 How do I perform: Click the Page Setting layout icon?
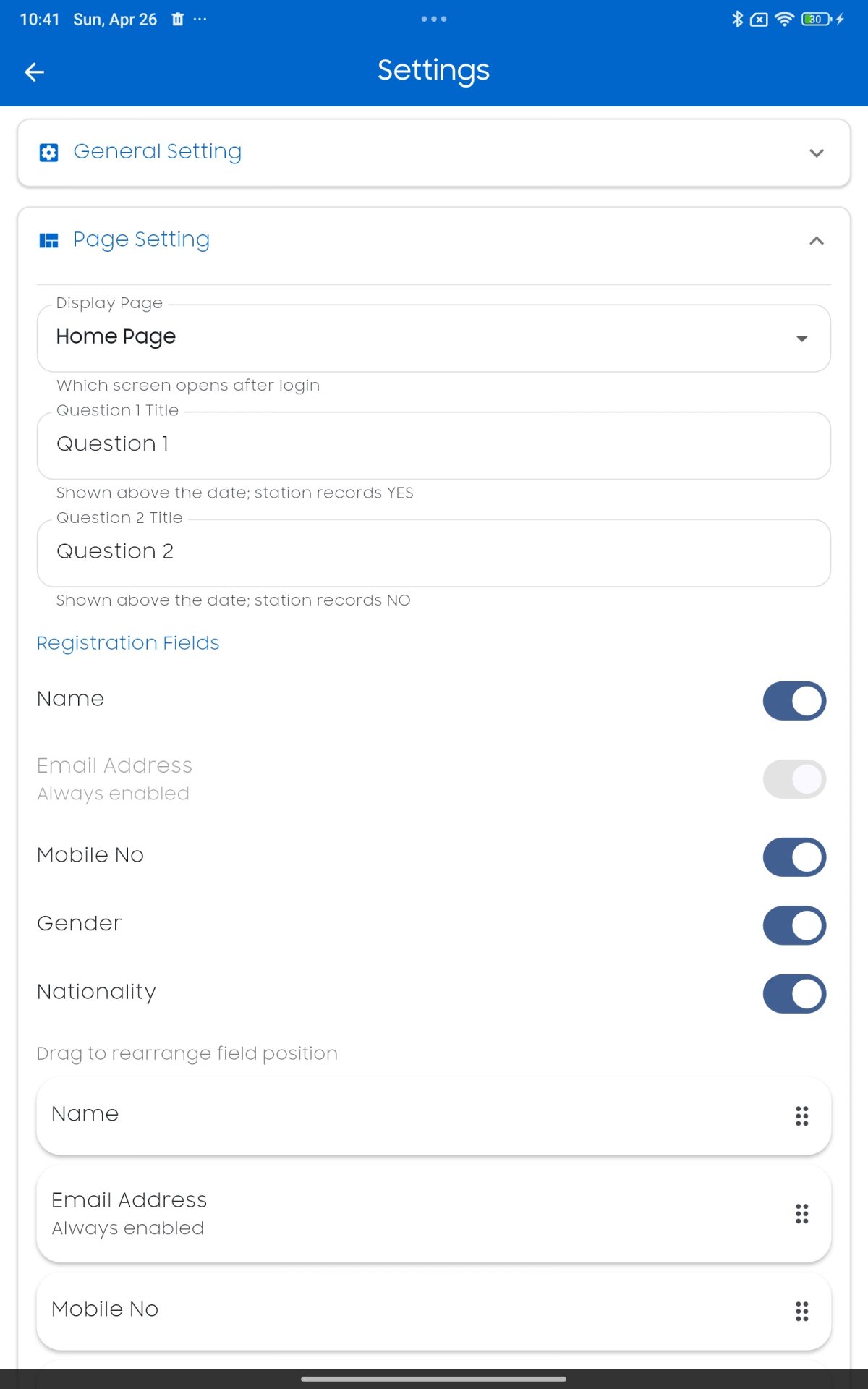point(48,240)
